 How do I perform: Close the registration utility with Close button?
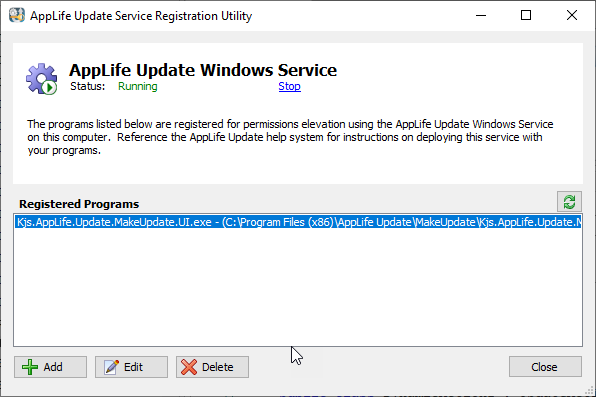point(545,367)
